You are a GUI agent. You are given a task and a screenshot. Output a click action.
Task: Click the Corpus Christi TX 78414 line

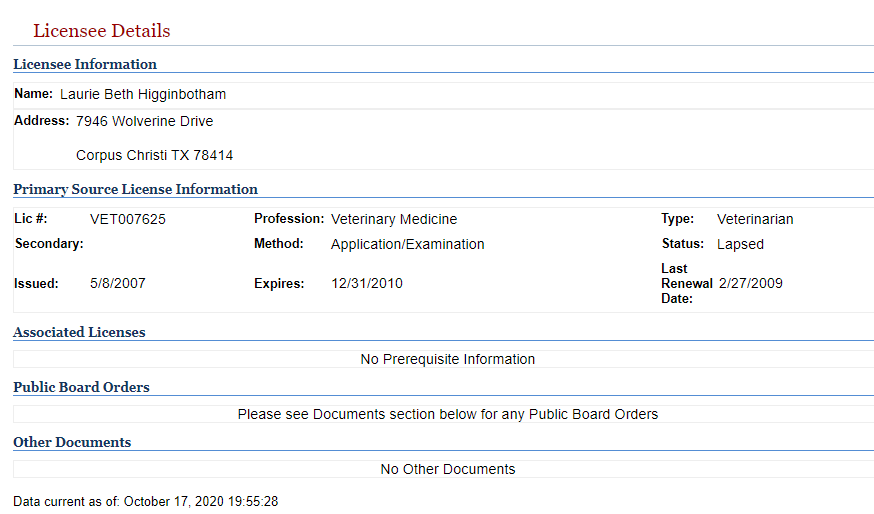[x=154, y=155]
